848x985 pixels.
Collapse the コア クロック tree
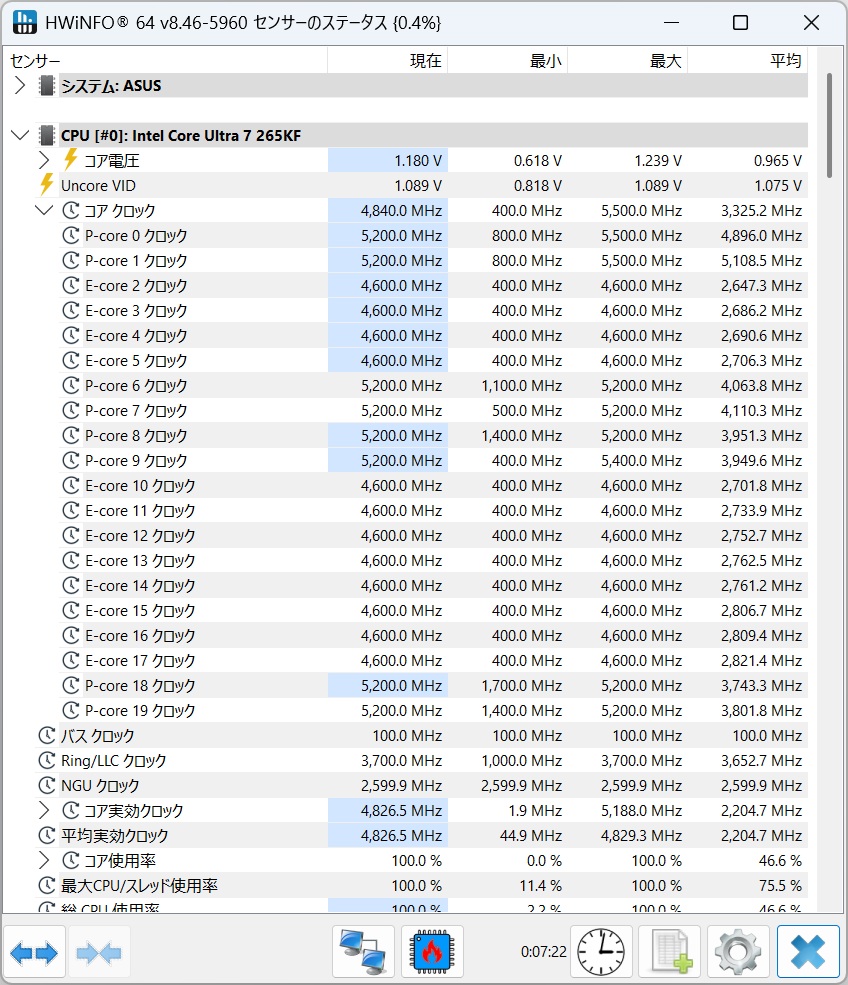point(43,210)
